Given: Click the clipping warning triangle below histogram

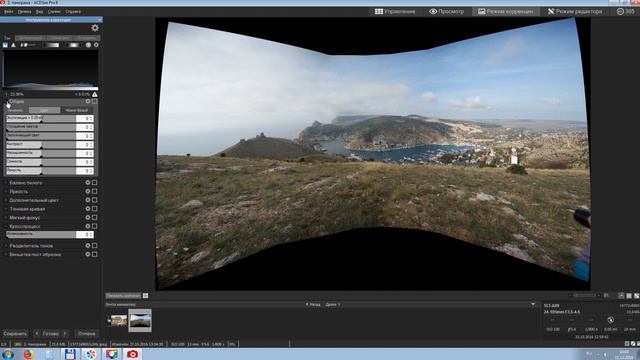Looking at the screenshot, I should click(95, 94).
